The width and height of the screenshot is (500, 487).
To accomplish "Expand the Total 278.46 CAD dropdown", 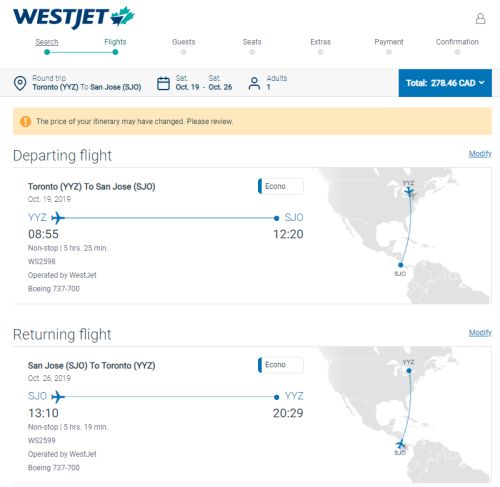I will tap(445, 83).
